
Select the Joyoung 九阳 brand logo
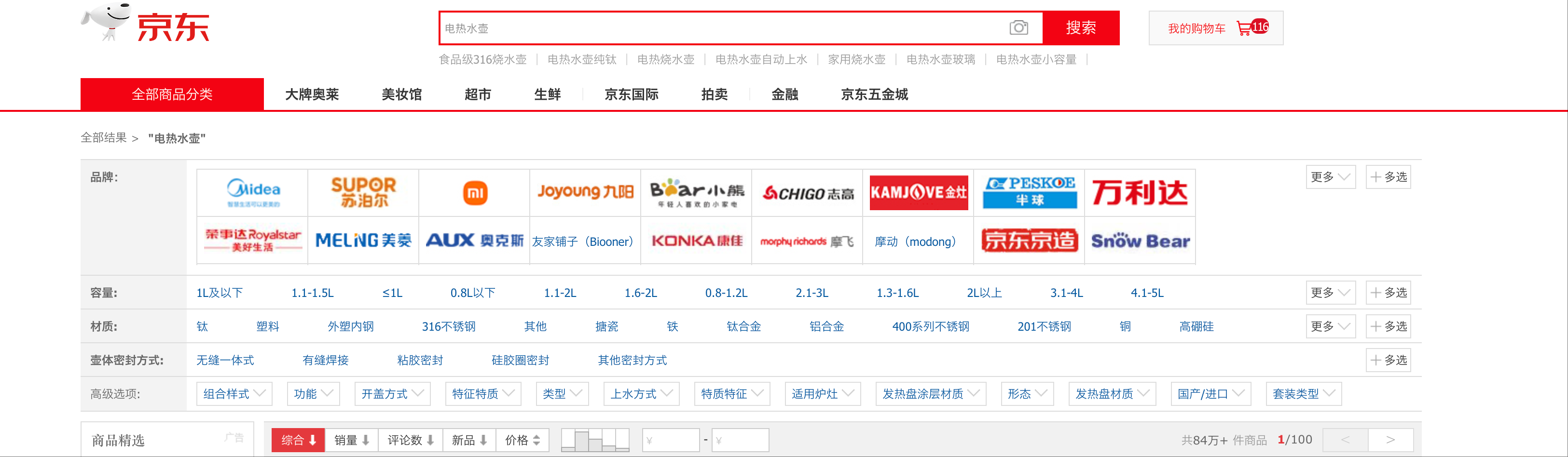585,193
